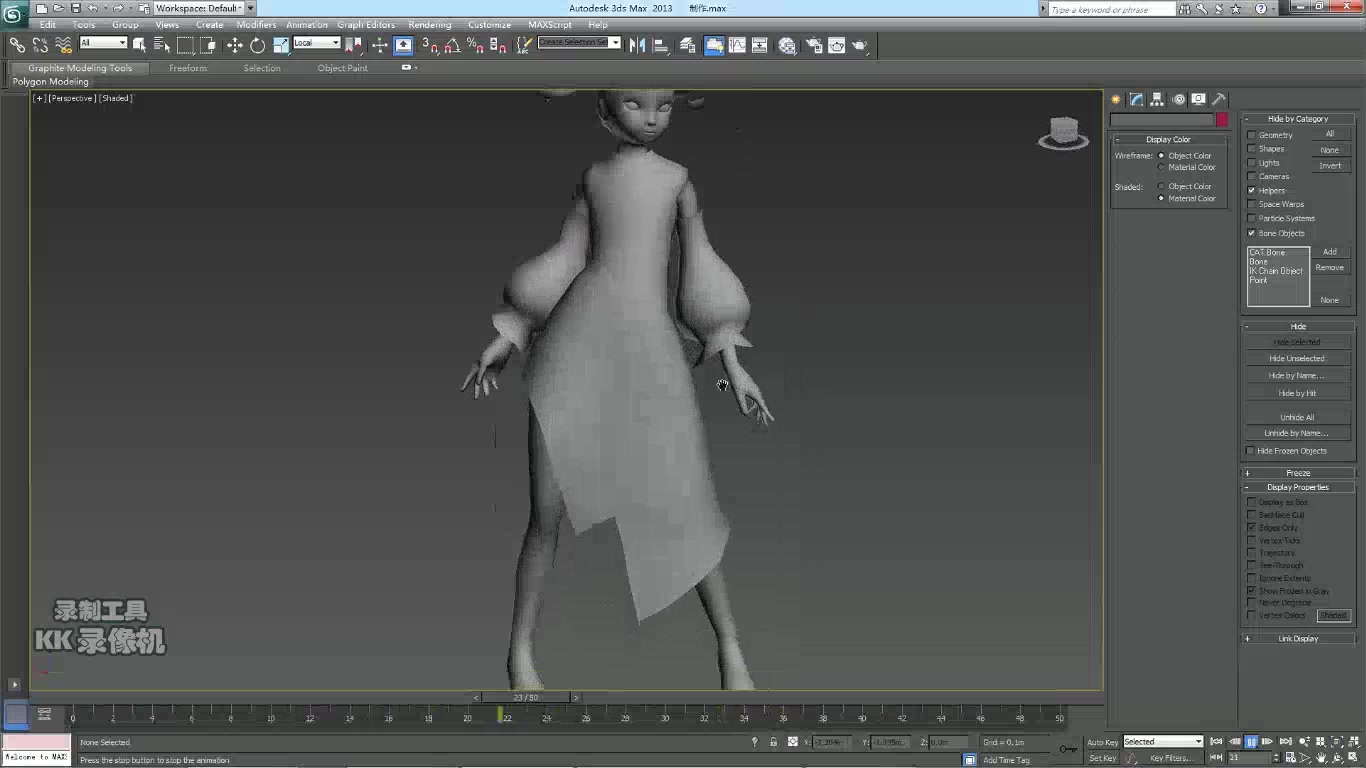Activate the Select and Scale tool

click(x=281, y=45)
